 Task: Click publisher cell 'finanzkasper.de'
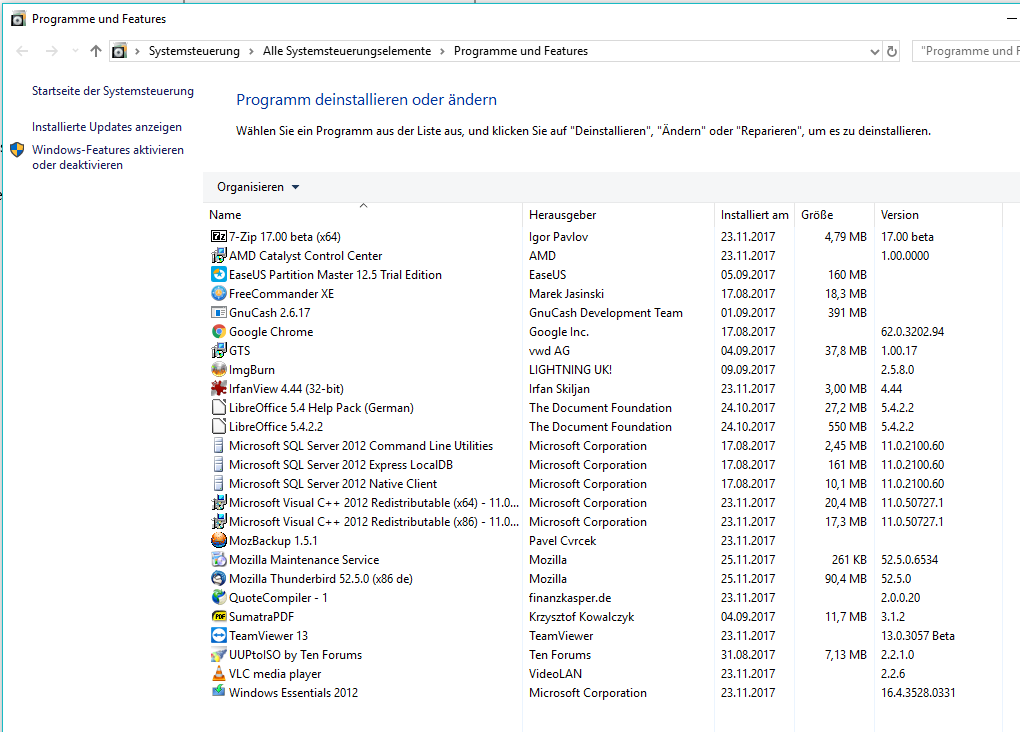point(570,598)
